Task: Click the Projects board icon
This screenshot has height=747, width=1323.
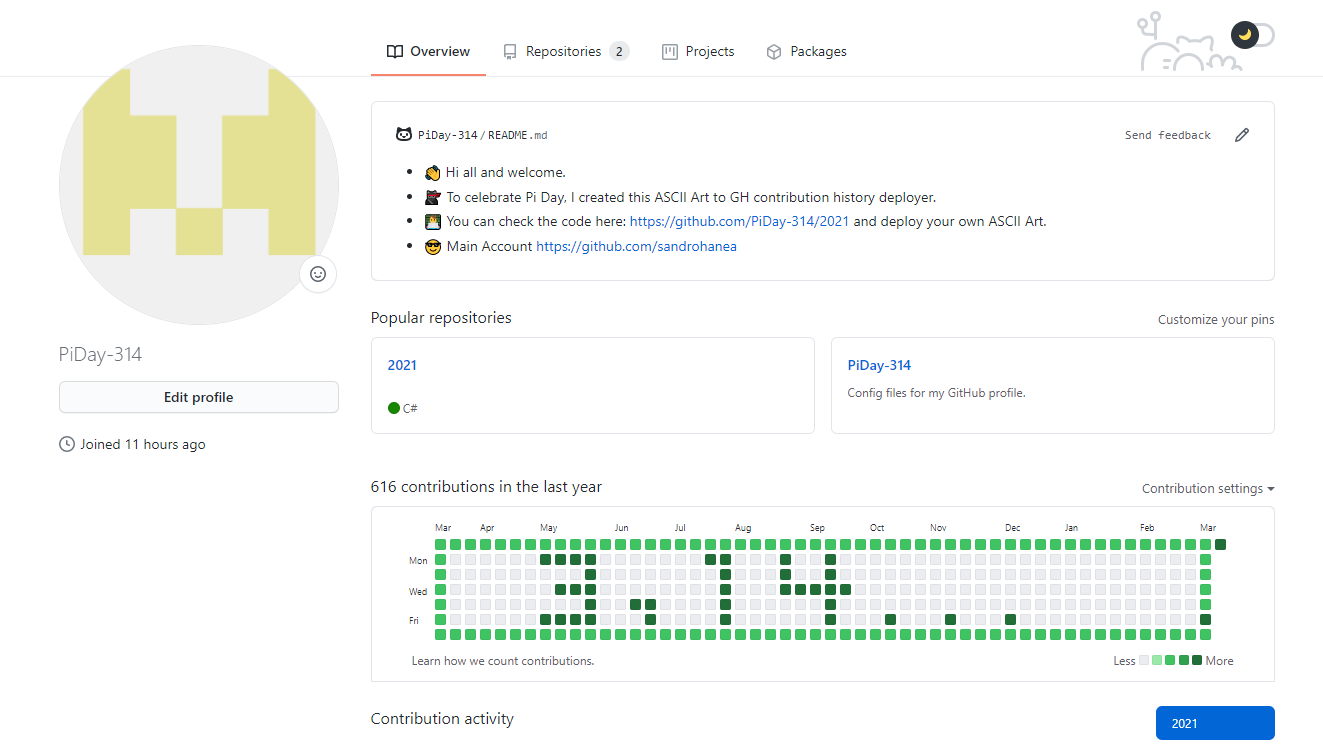Action: tap(669, 51)
